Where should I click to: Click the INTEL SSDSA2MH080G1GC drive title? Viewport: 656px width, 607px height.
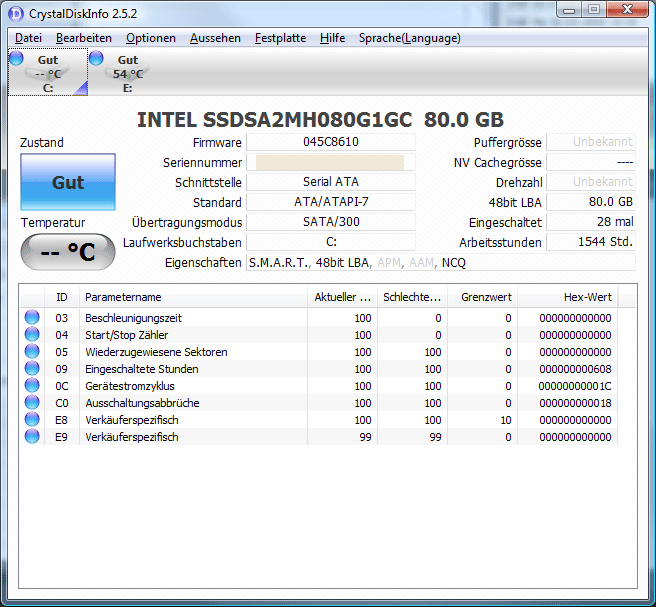tap(320, 120)
